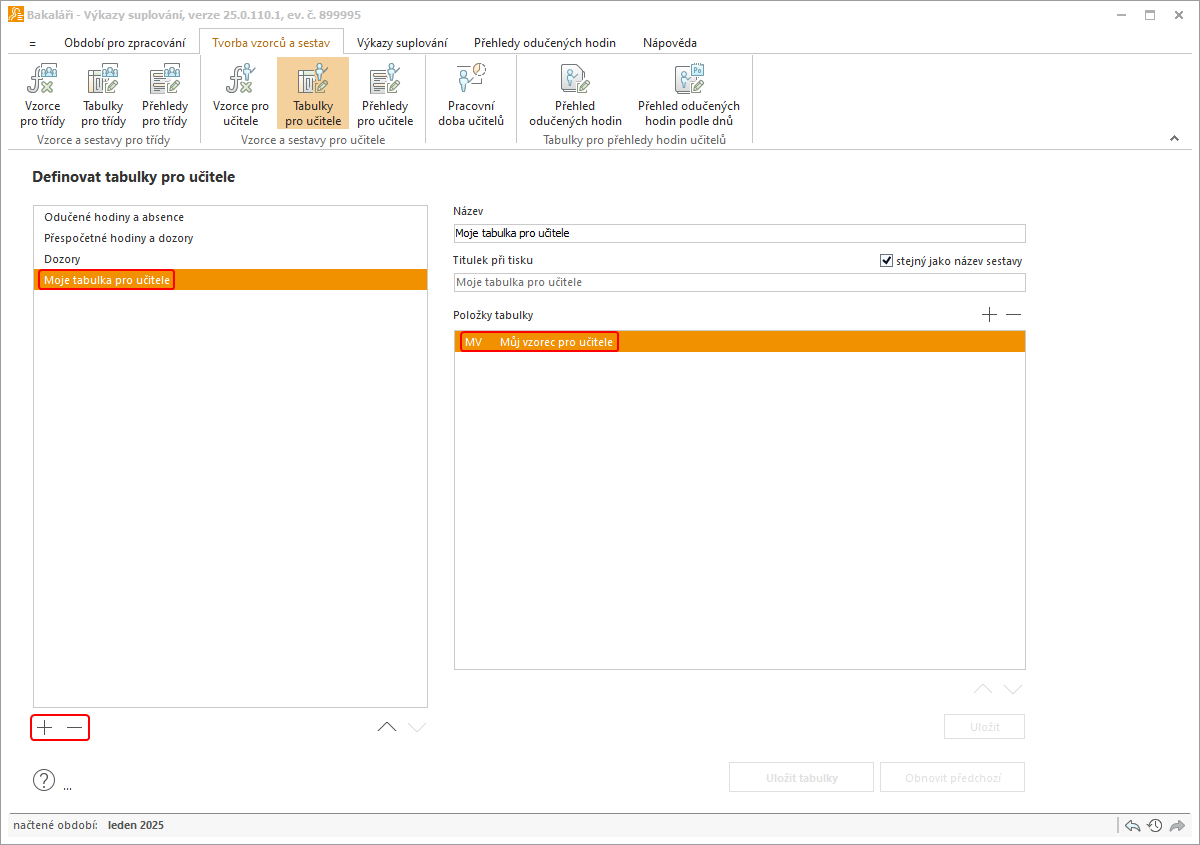The width and height of the screenshot is (1200, 845).
Task: Open Vzorce pro učitele tool
Action: point(241,94)
